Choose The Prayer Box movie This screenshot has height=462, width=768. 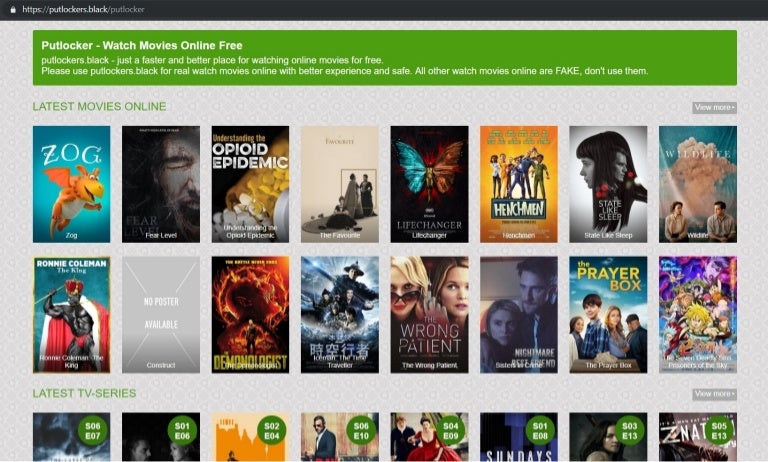(x=608, y=314)
